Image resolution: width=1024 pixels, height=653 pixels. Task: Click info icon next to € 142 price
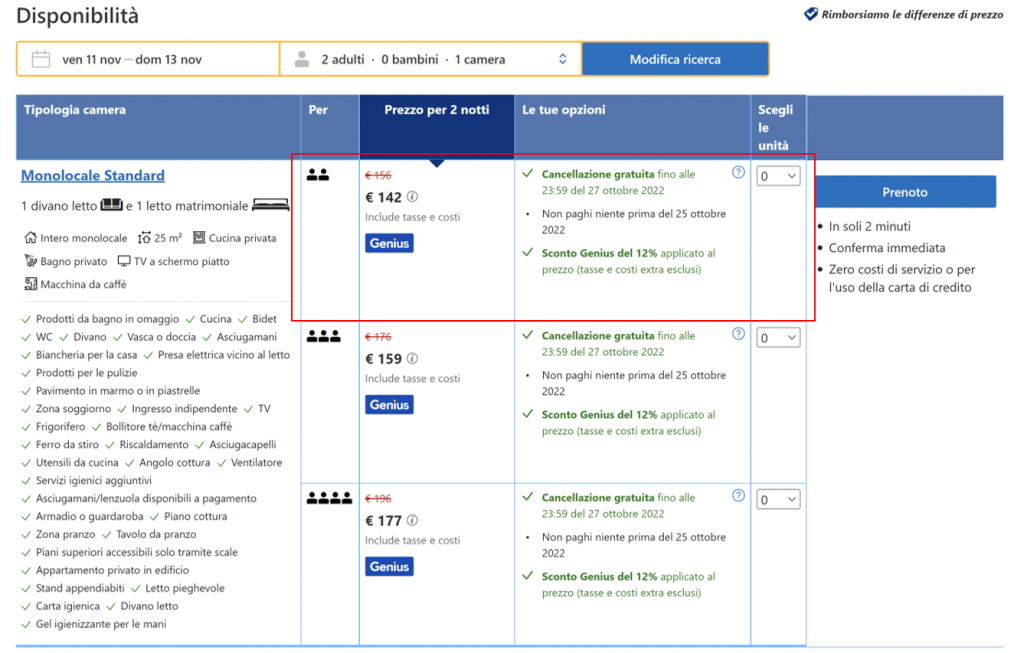(x=412, y=197)
